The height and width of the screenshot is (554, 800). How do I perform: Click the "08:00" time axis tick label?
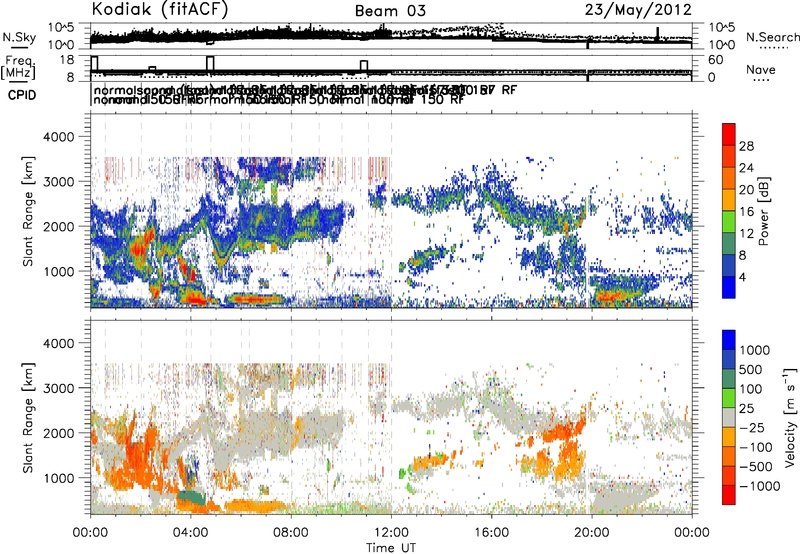click(x=291, y=533)
